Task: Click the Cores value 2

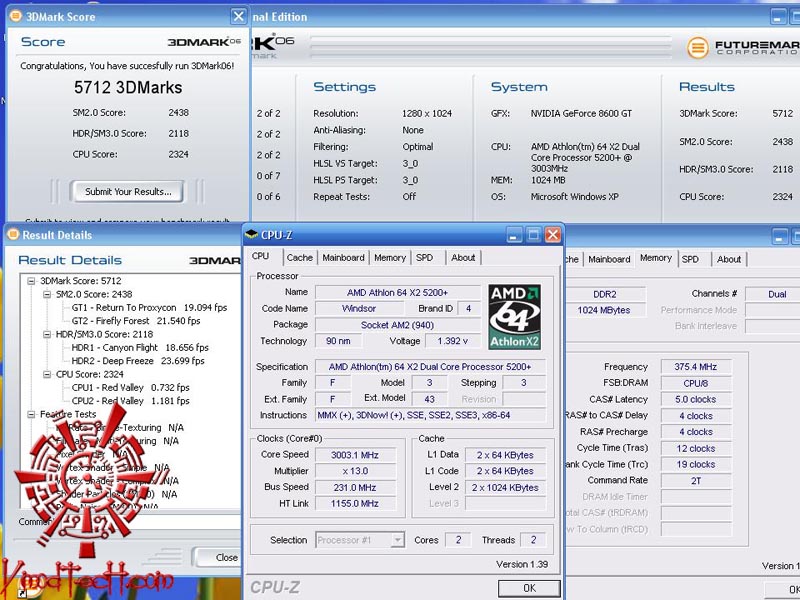Action: [x=458, y=540]
